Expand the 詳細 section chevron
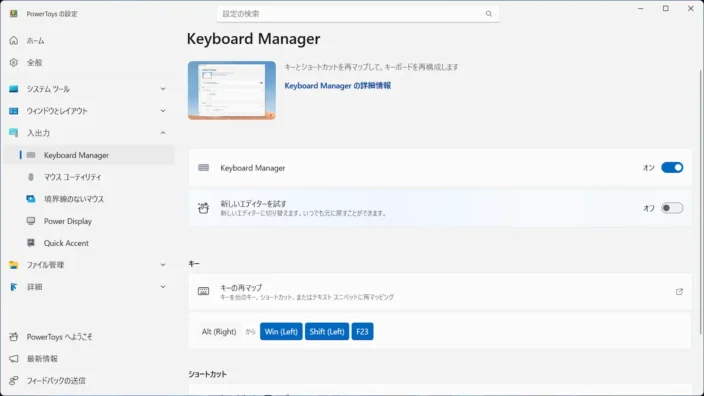The image size is (704, 396). click(163, 287)
